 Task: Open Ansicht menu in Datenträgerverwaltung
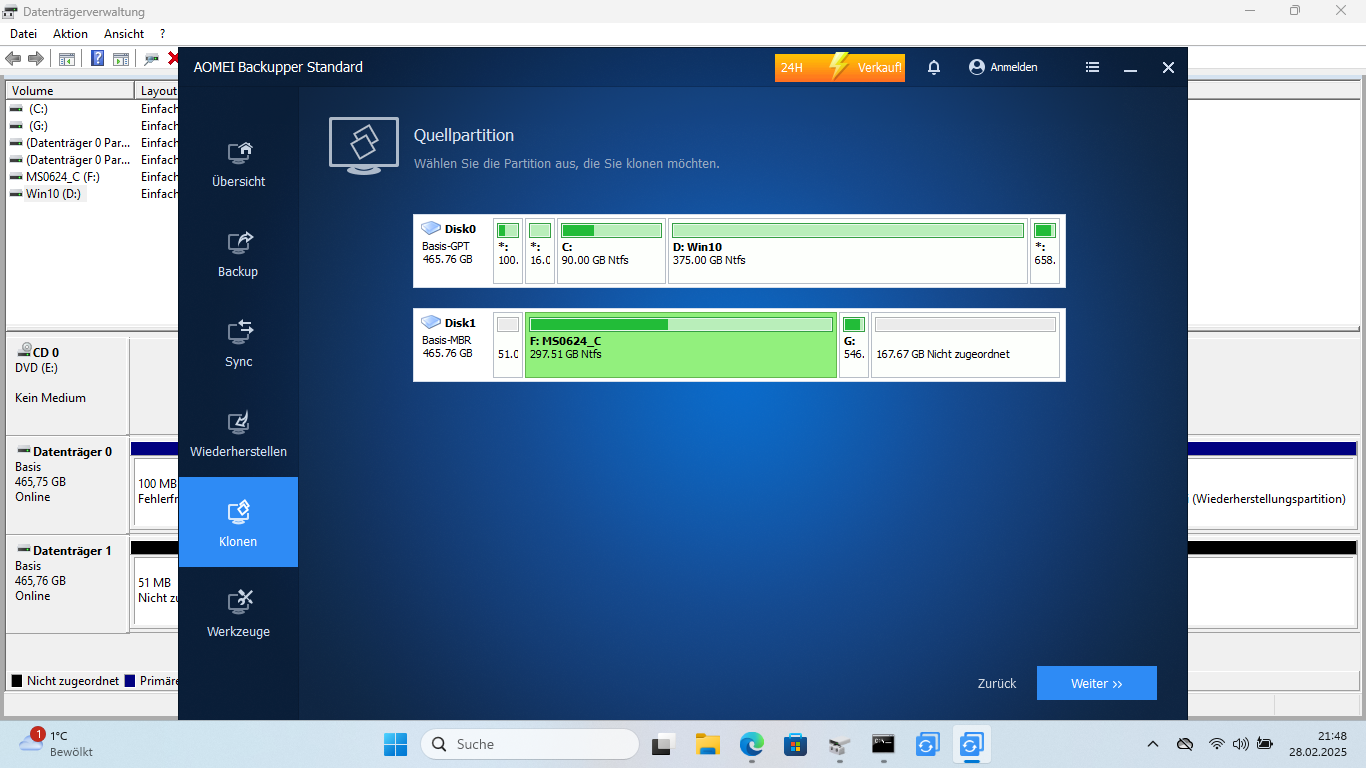[x=124, y=34]
